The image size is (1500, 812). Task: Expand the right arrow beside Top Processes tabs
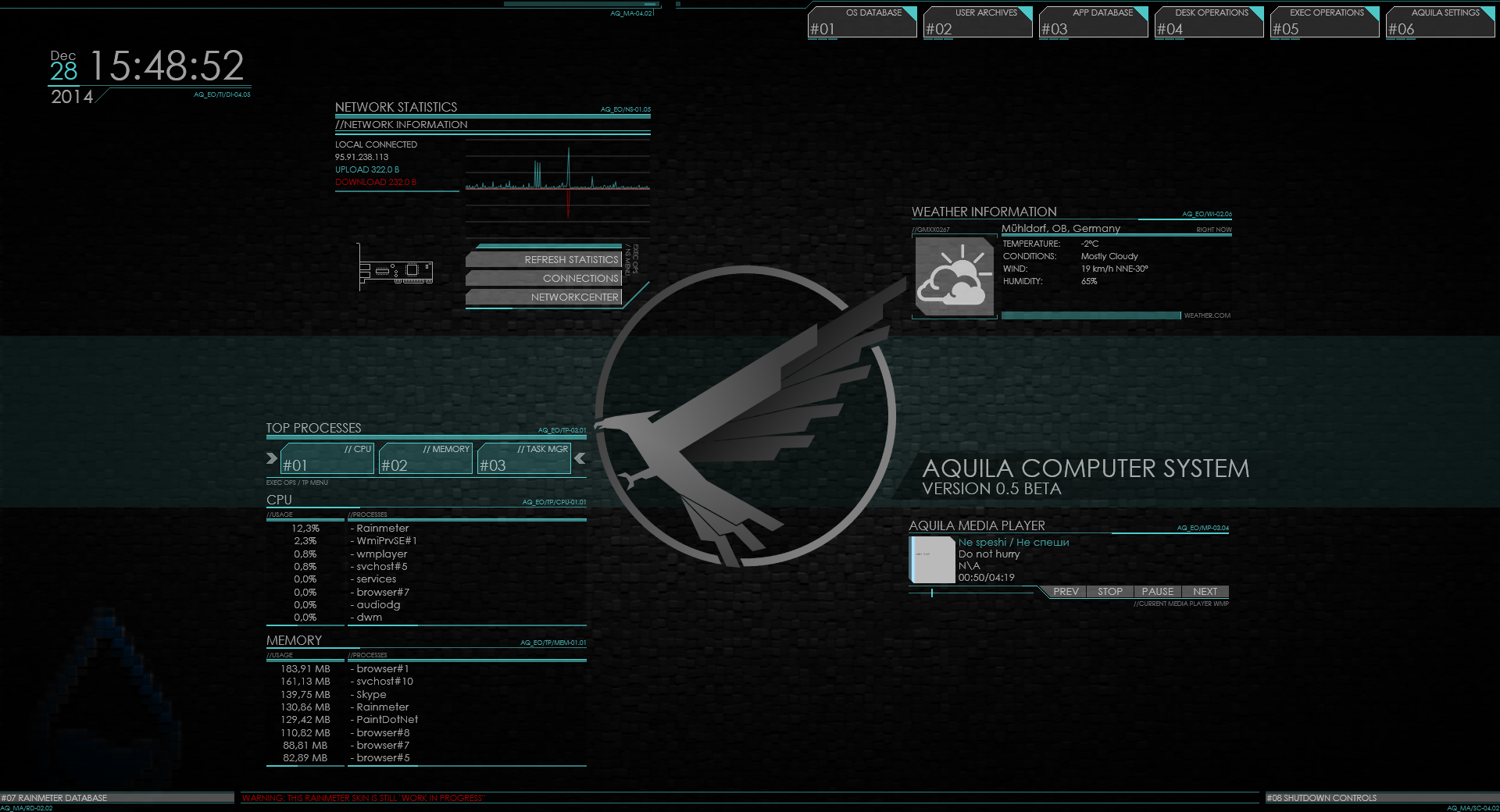580,458
